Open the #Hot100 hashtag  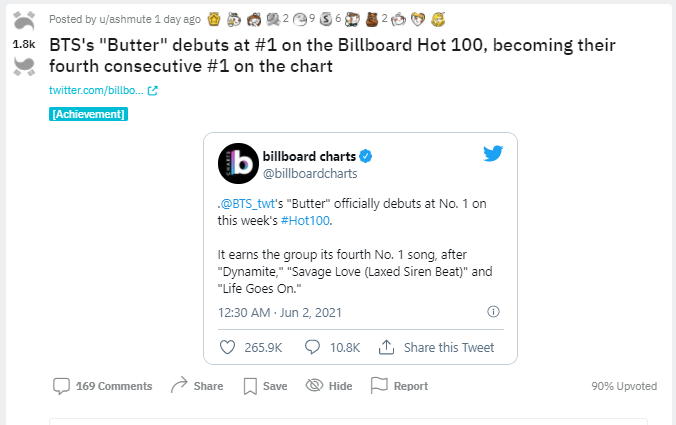pos(305,221)
